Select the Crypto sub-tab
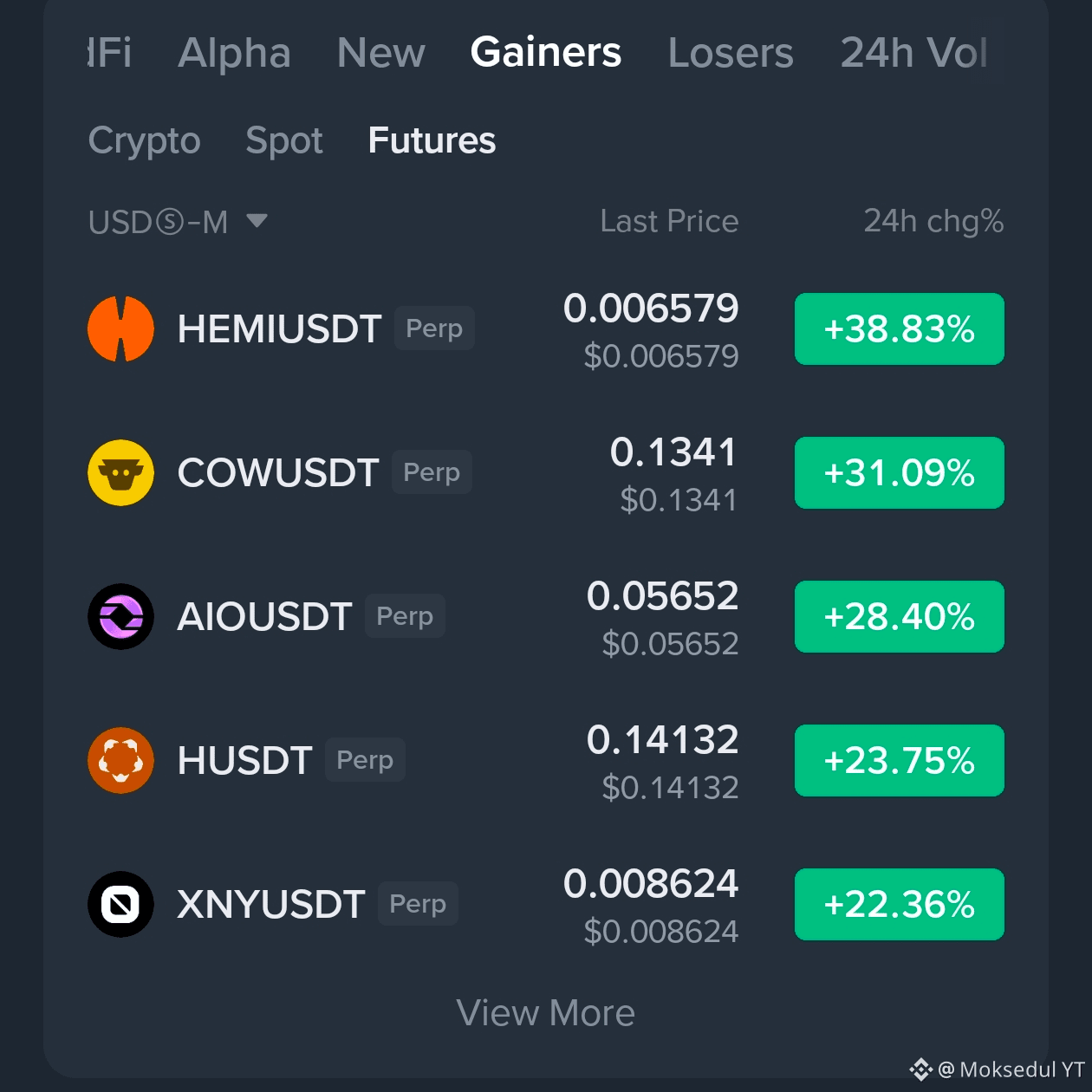The width and height of the screenshot is (1092, 1092). tap(144, 140)
